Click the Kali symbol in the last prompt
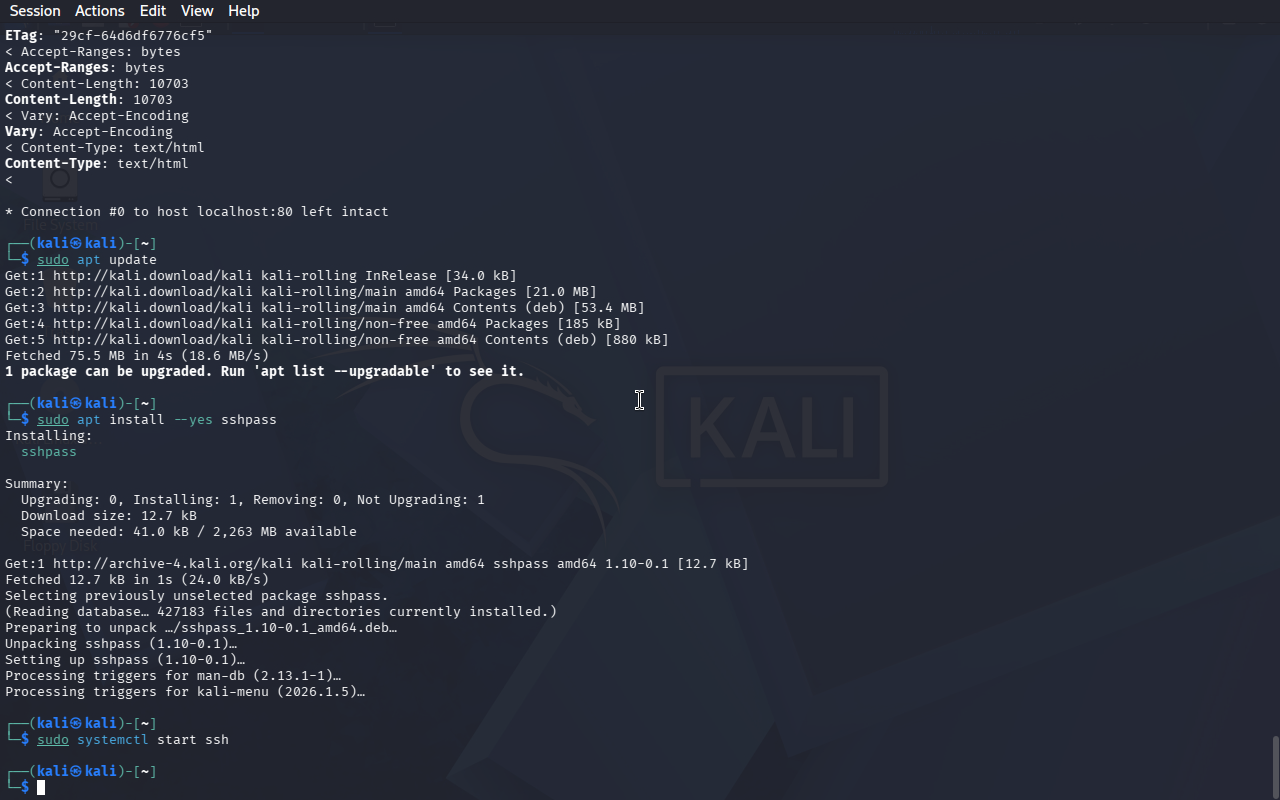Image resolution: width=1280 pixels, height=800 pixels. [x=77, y=771]
